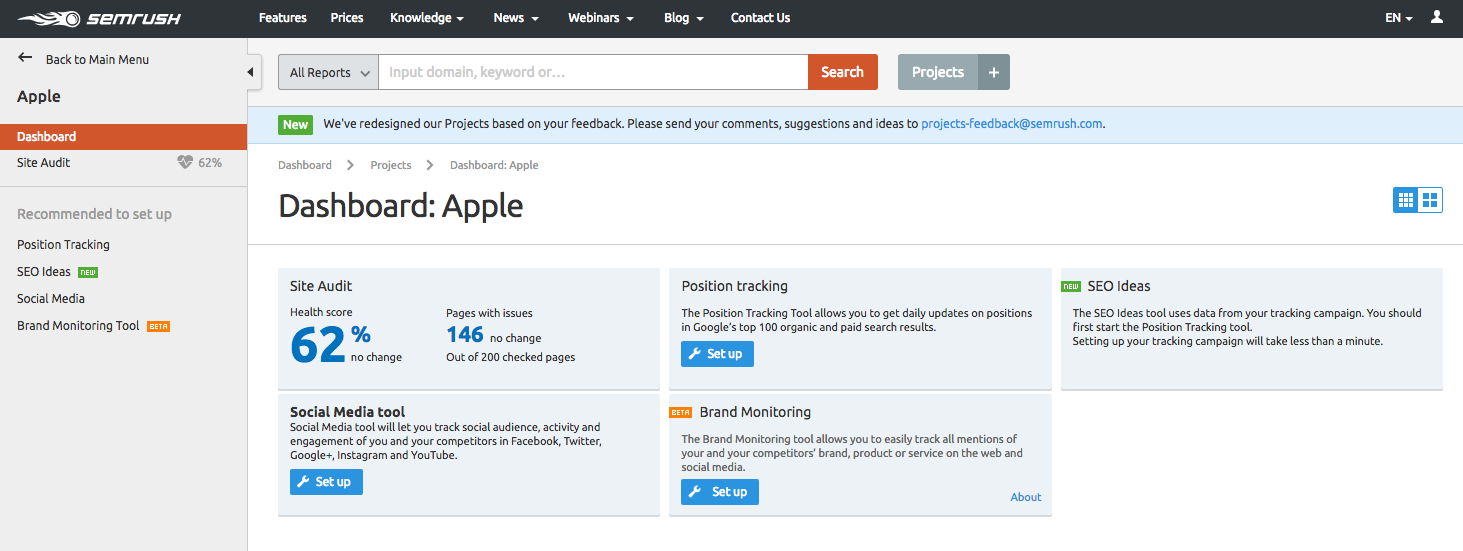Switch to small grid view icon
Screen dimensions: 1463x551
1406,200
